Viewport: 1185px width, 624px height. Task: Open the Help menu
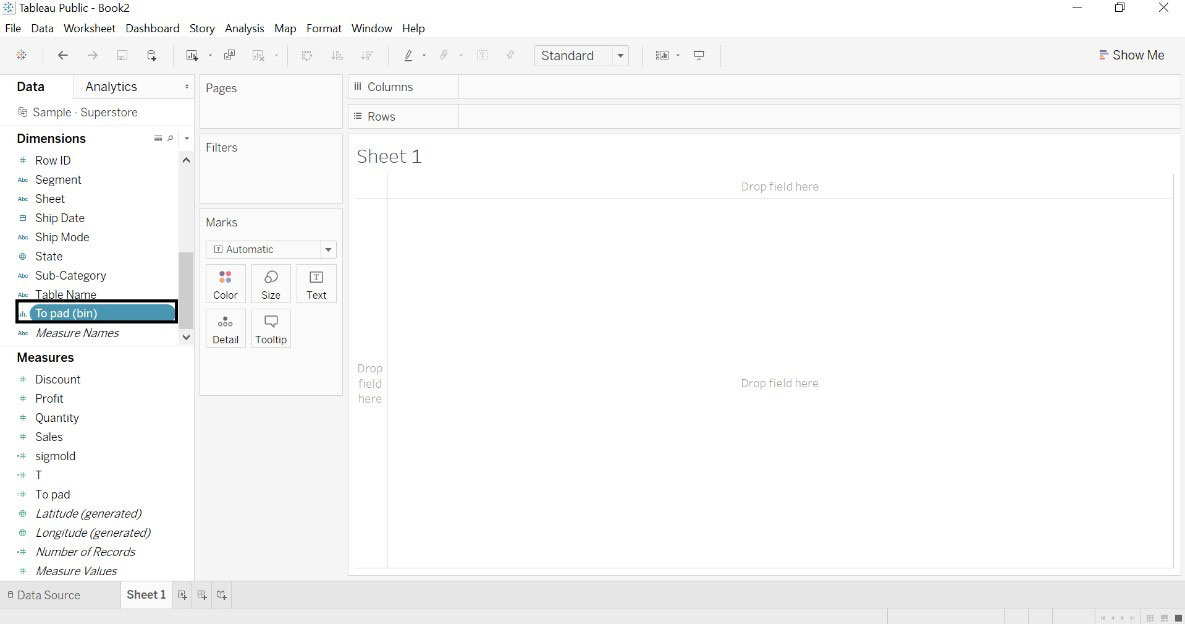413,28
